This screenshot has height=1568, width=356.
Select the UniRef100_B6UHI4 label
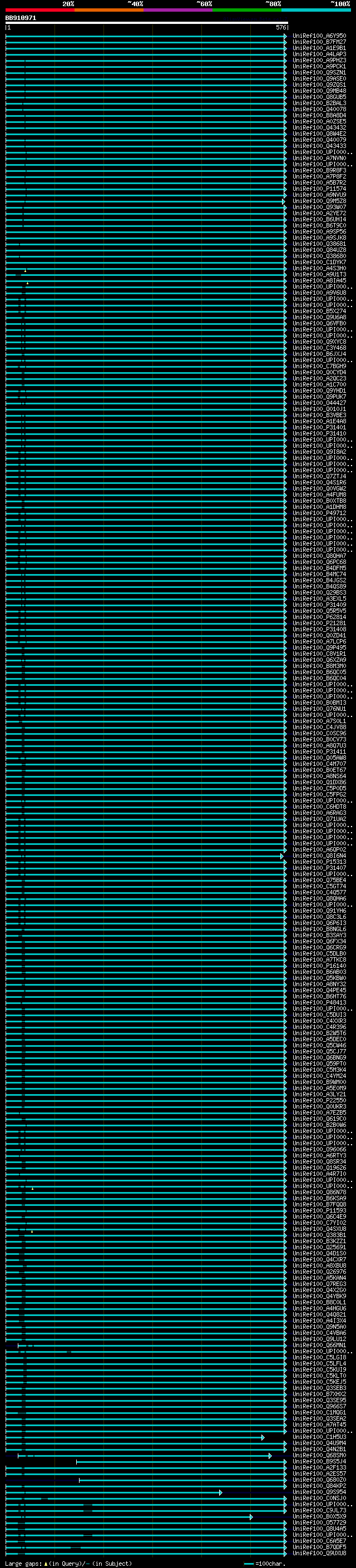(319, 219)
